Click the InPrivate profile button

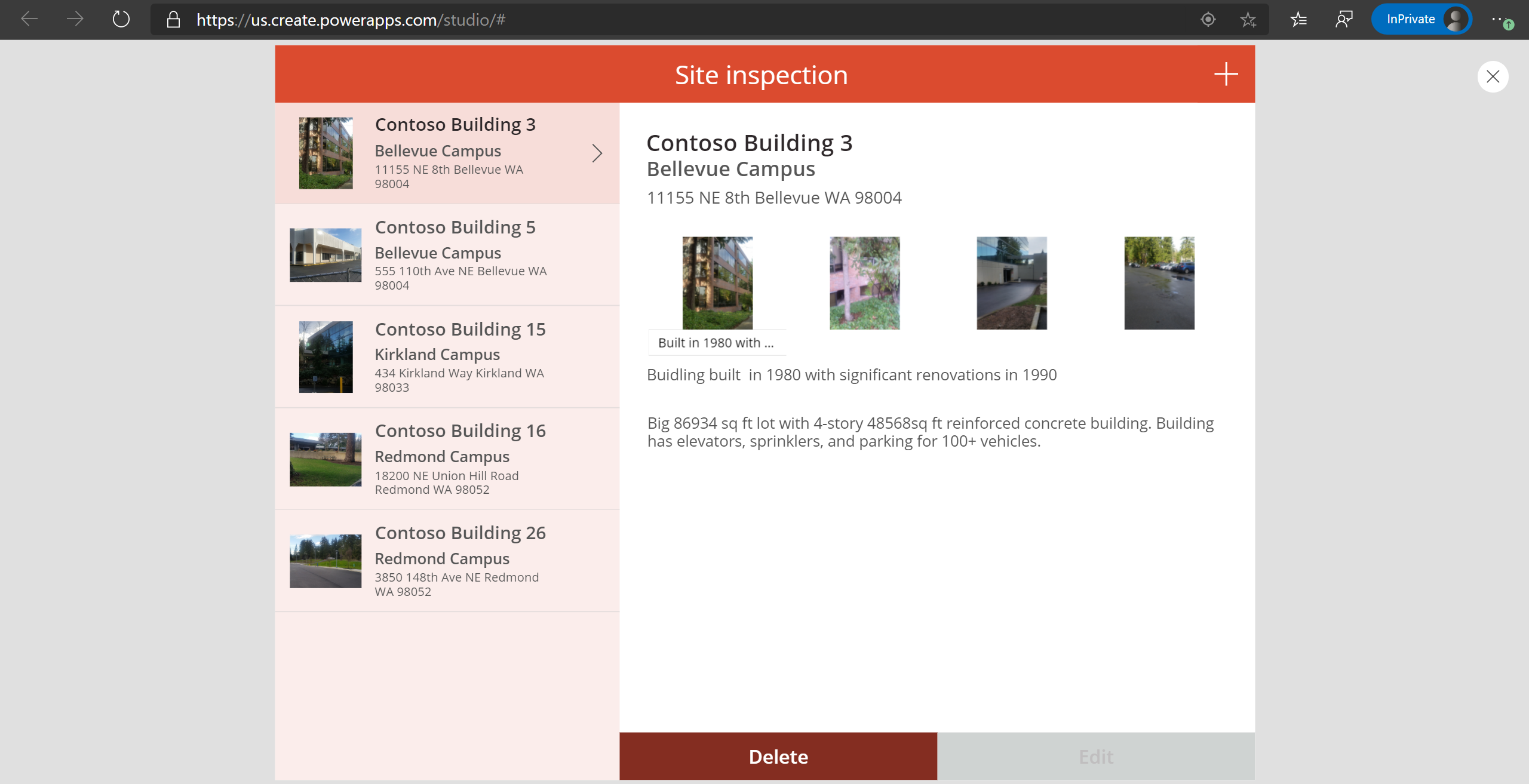tap(1421, 19)
